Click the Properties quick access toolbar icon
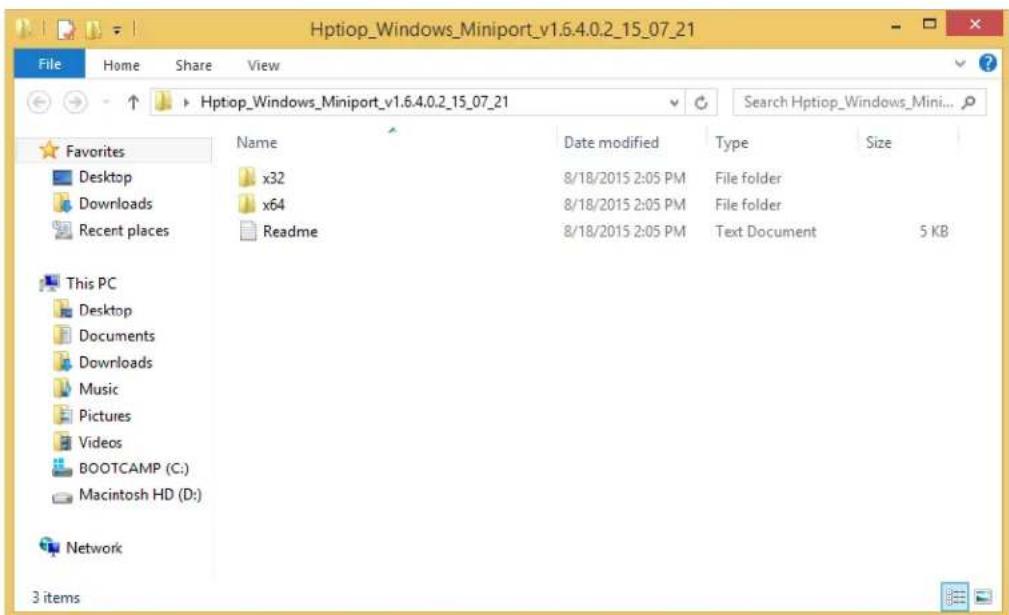 (66, 29)
